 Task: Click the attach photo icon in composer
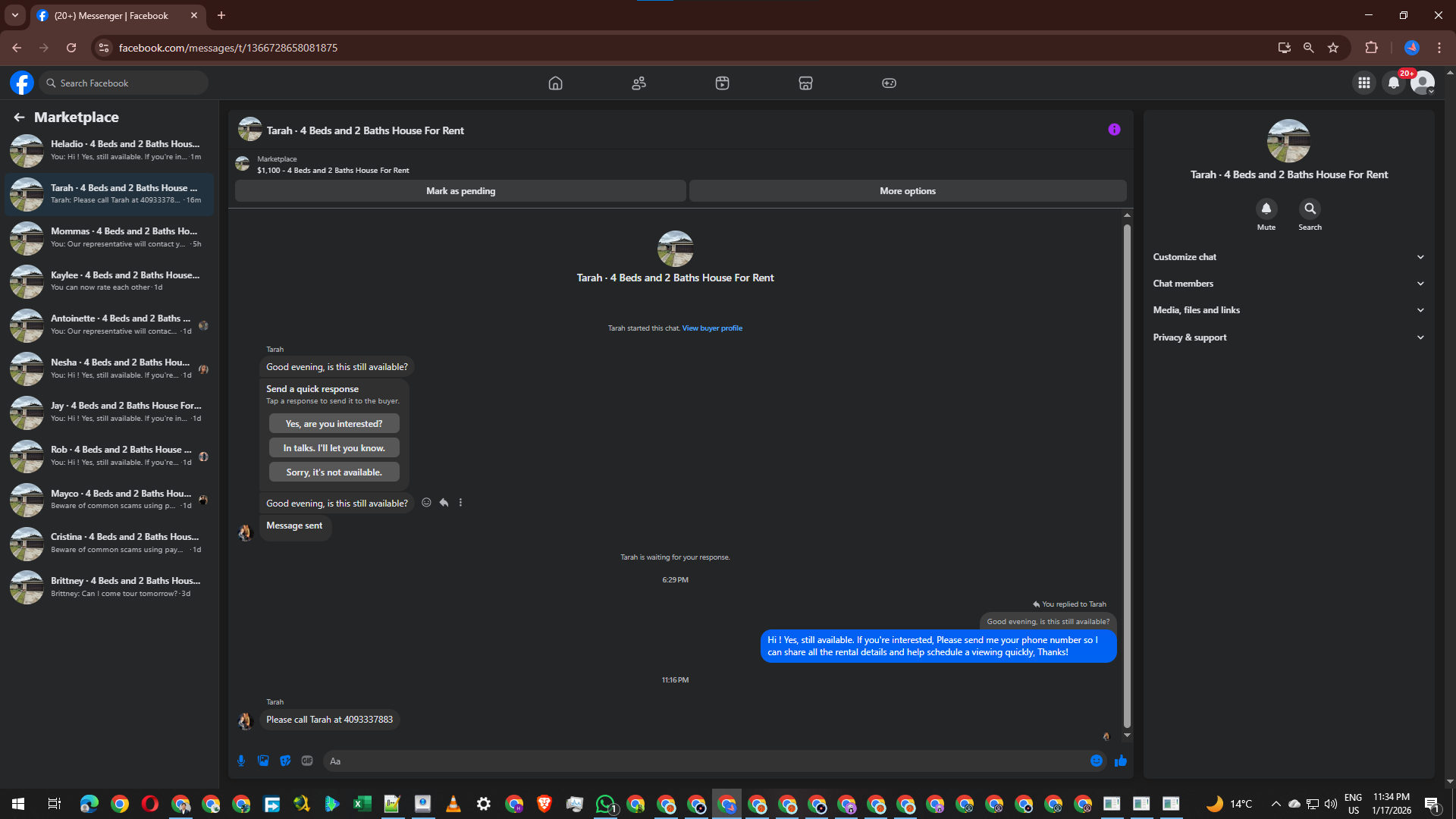click(x=263, y=761)
